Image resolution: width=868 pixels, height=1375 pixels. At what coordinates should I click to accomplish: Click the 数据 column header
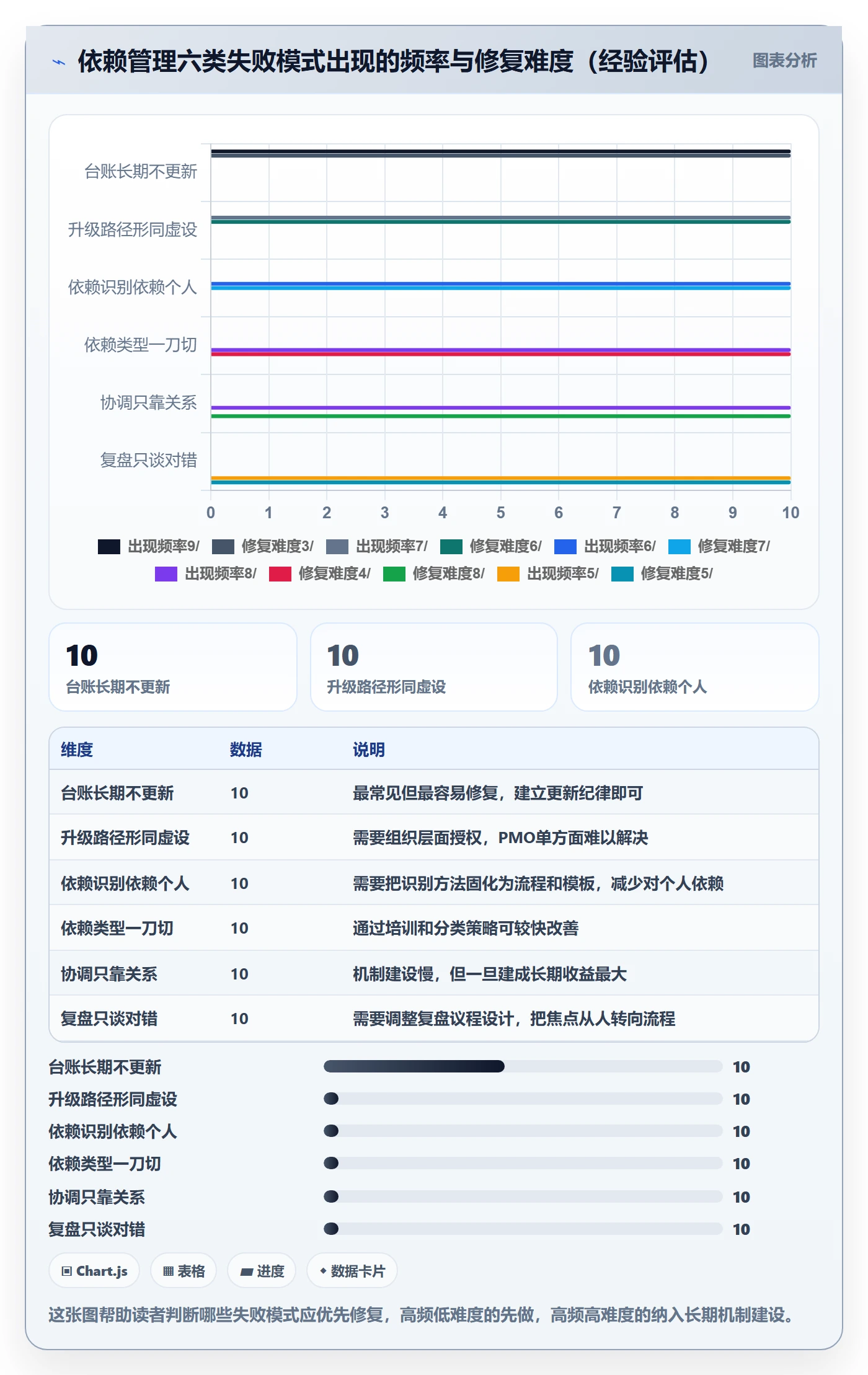pos(246,749)
